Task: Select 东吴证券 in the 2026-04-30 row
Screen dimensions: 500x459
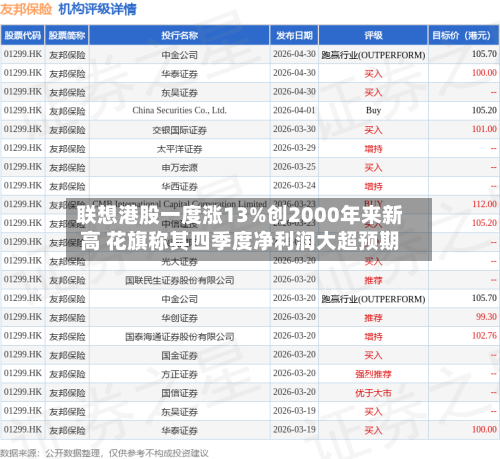Action: (179, 92)
